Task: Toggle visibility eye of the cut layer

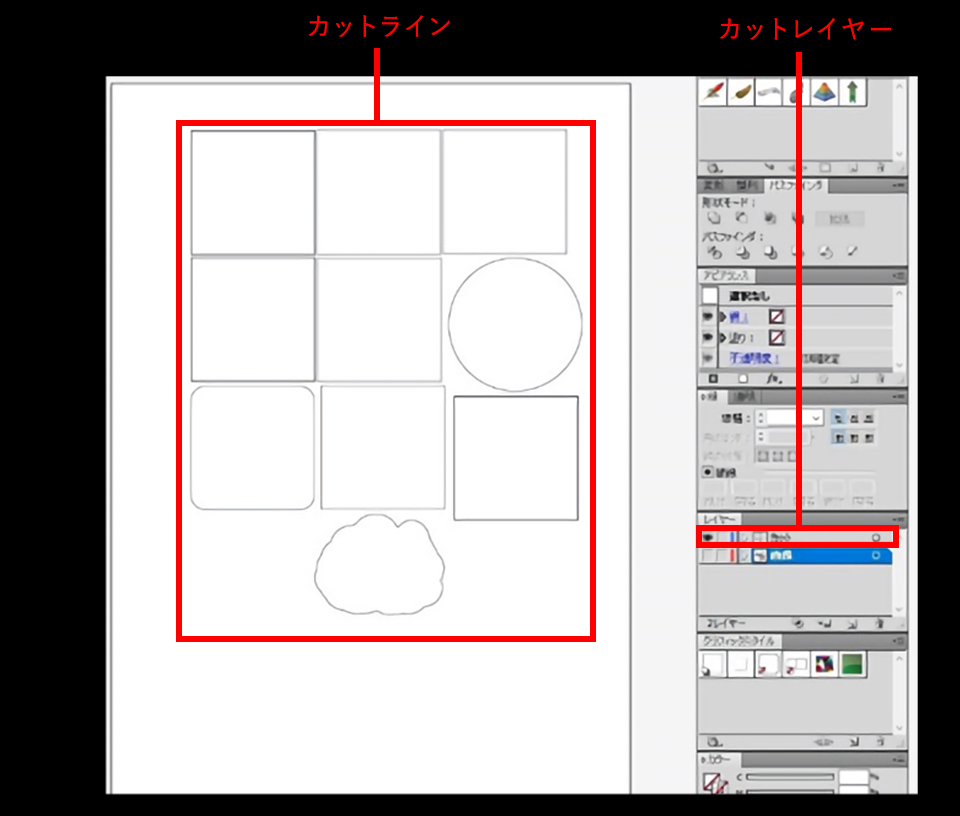Action: tap(708, 537)
